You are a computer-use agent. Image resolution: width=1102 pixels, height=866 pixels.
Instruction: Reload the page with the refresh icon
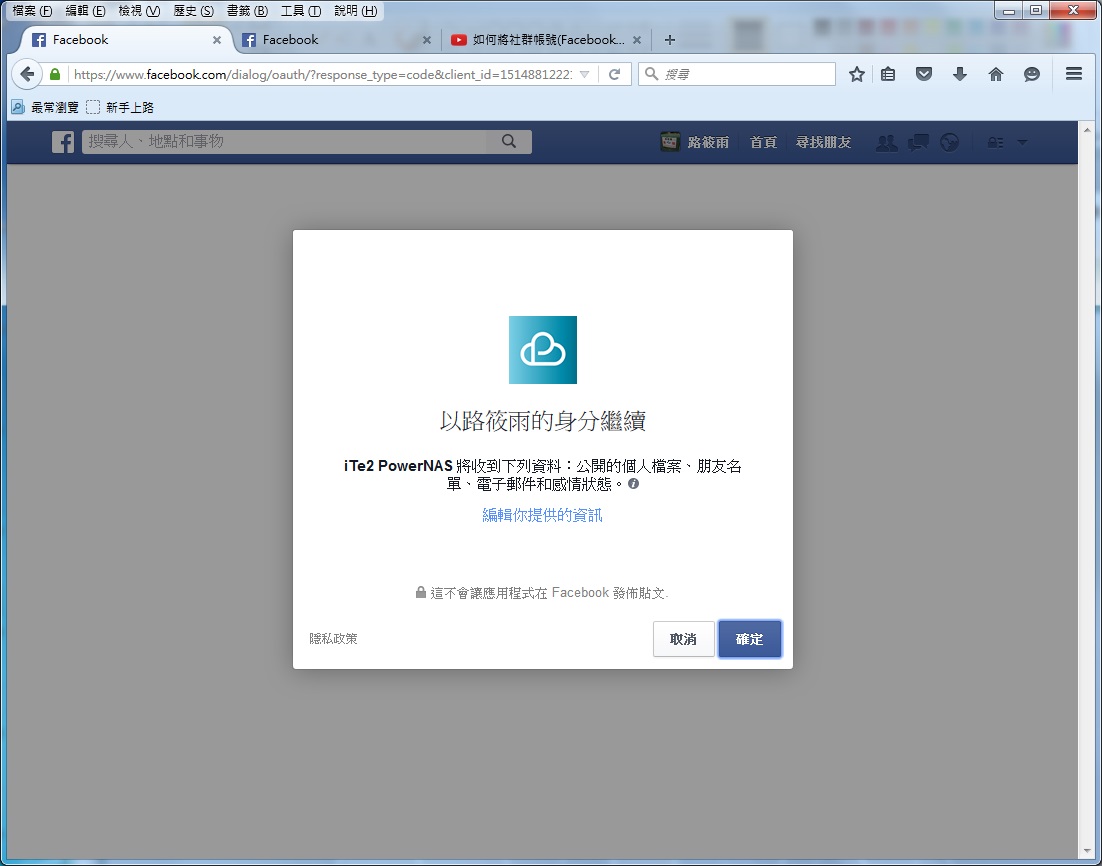coord(614,74)
